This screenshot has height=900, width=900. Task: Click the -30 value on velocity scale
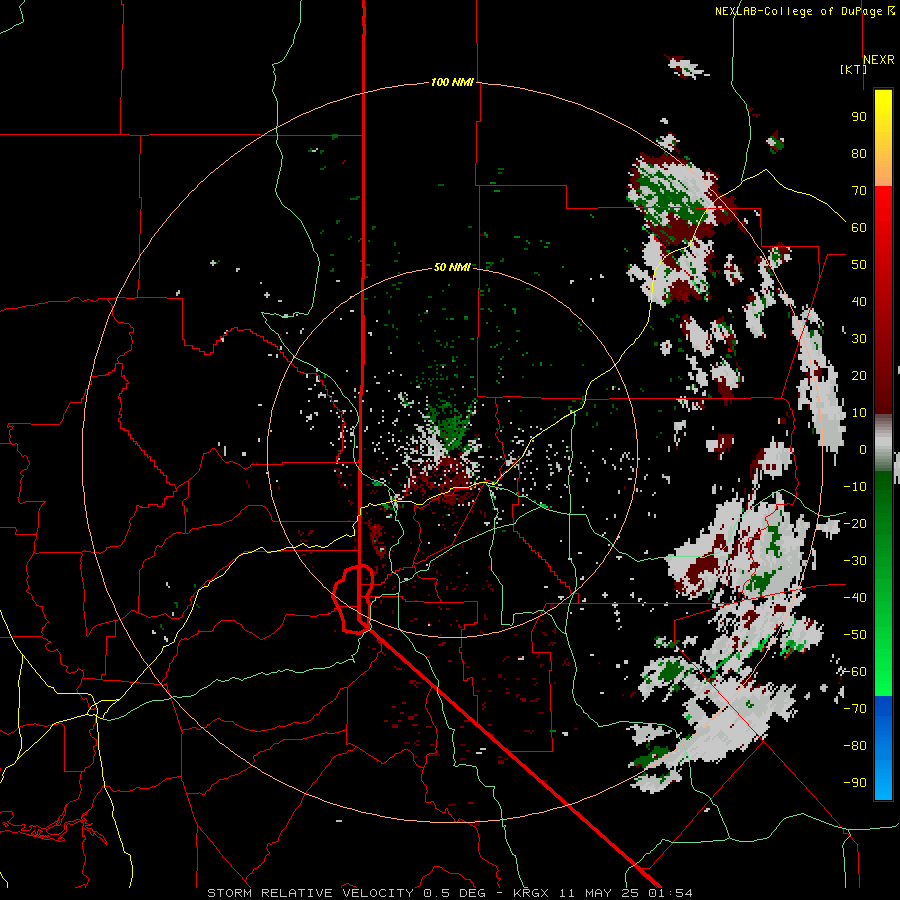[855, 561]
